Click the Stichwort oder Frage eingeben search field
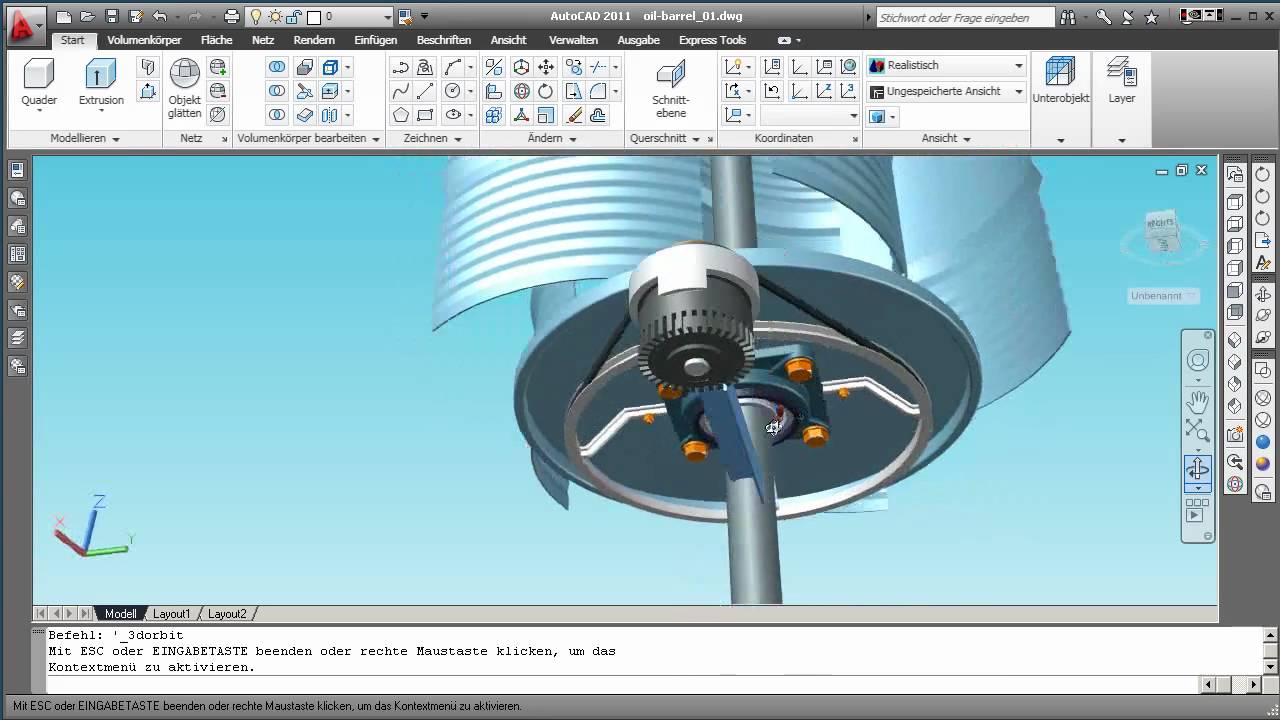This screenshot has height=720, width=1280. pos(965,17)
